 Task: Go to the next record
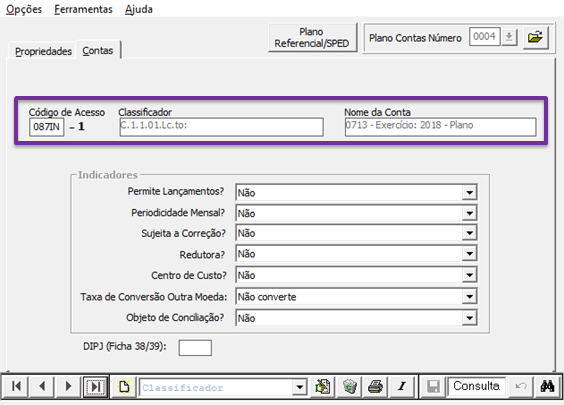tap(68, 387)
